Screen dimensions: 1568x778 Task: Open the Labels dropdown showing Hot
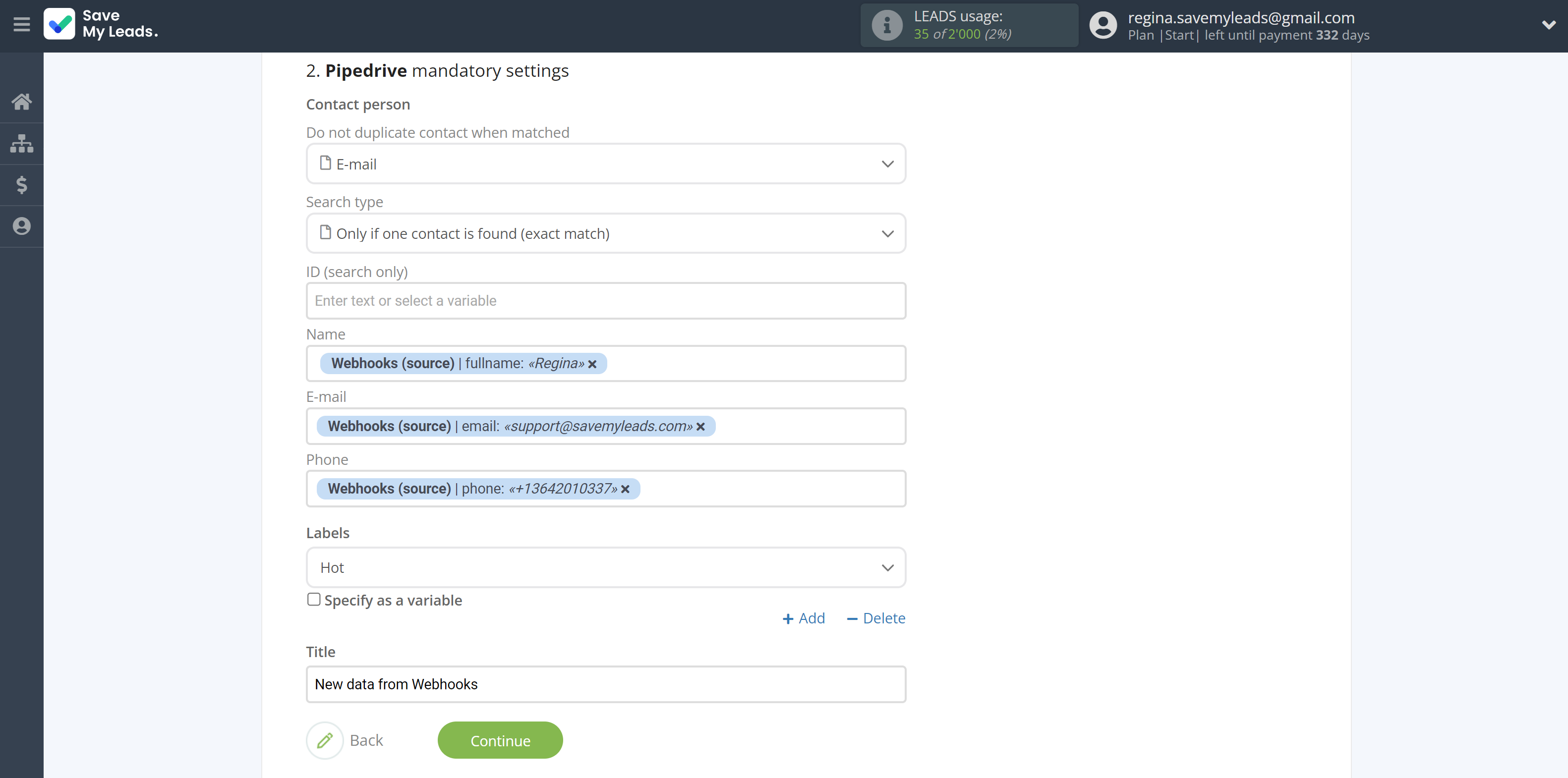point(606,567)
